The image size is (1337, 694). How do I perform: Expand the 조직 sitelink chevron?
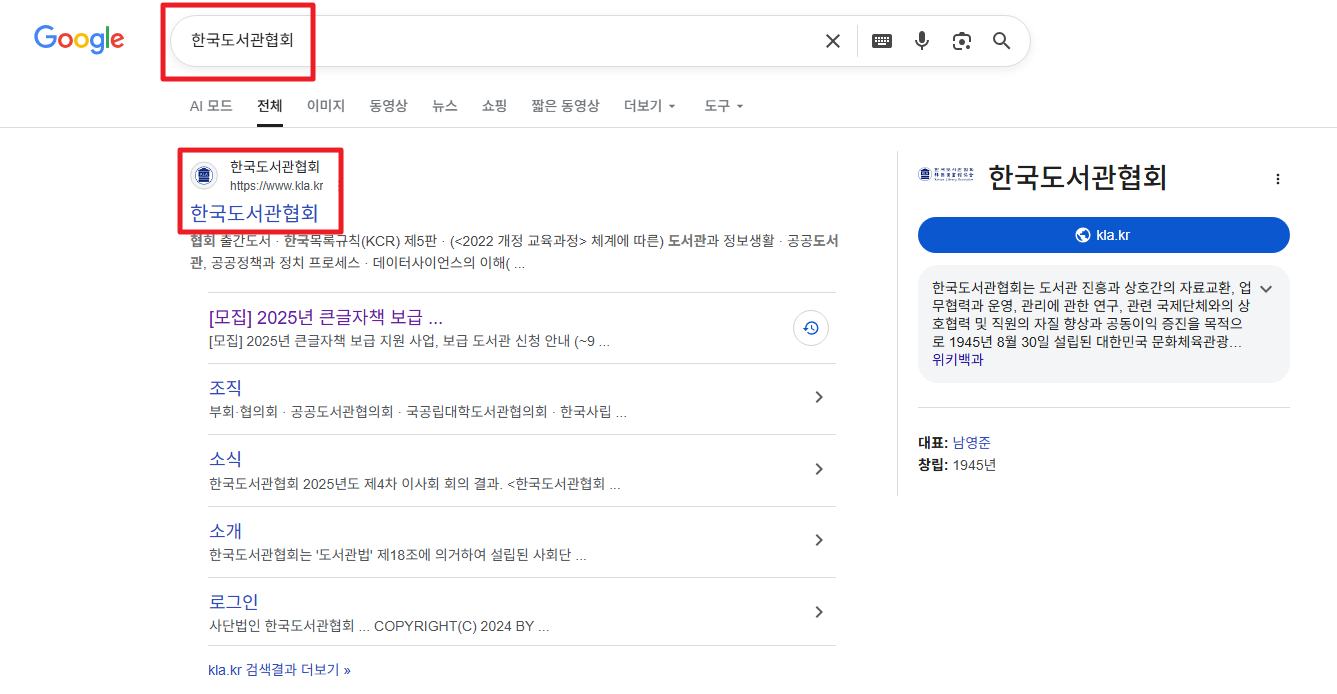819,397
